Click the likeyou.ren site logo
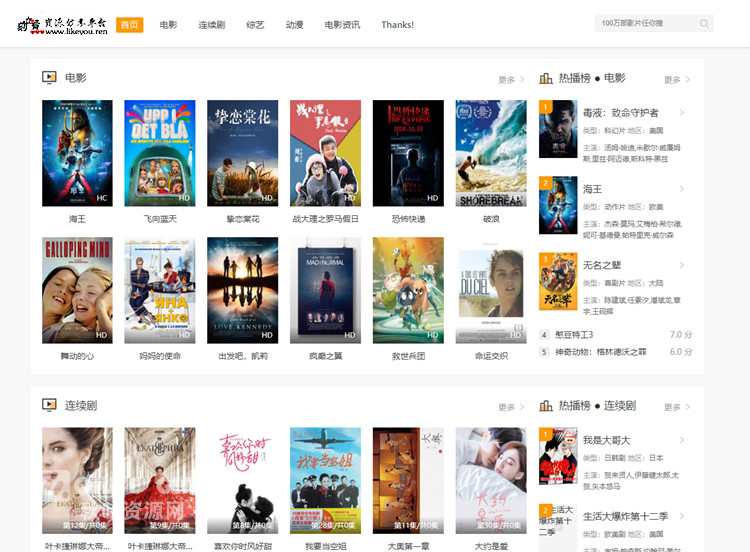Image resolution: width=750 pixels, height=552 pixels. click(62, 25)
